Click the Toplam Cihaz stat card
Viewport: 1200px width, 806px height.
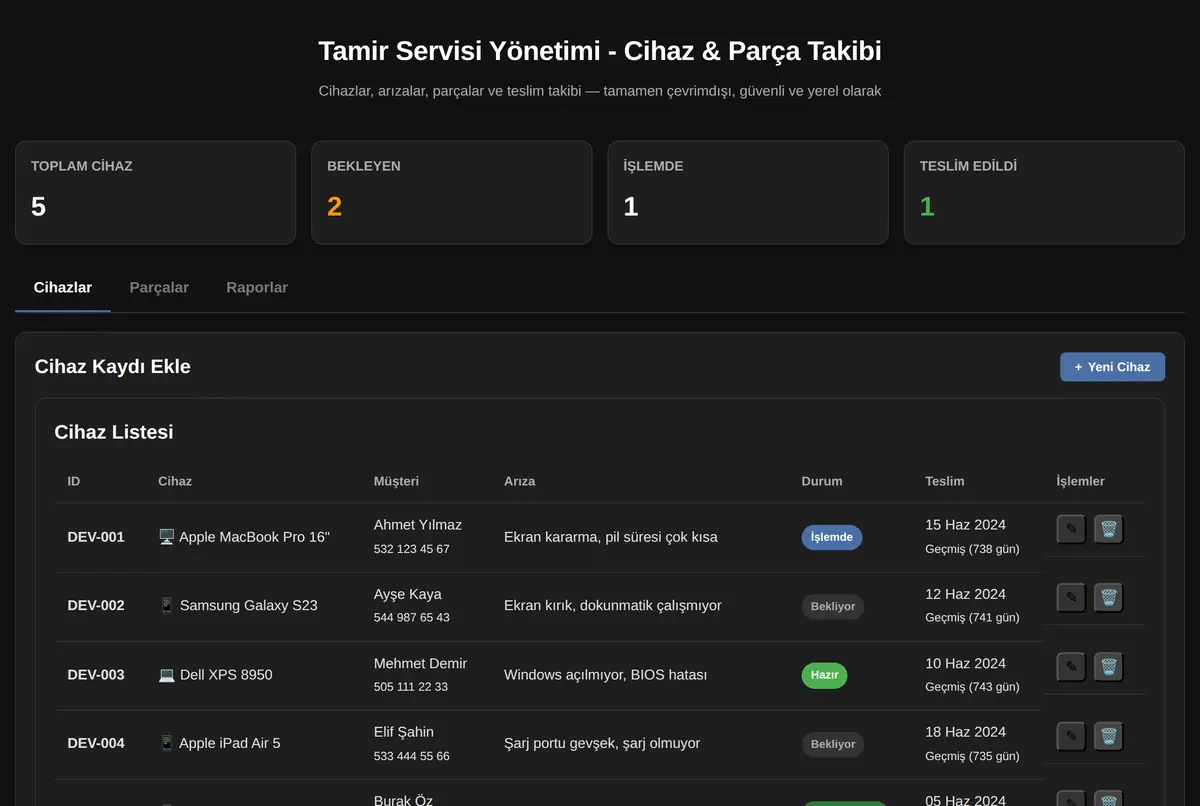155,192
